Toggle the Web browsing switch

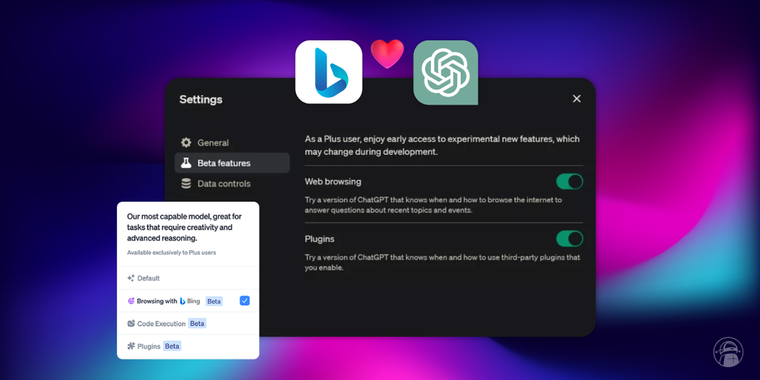tap(570, 182)
